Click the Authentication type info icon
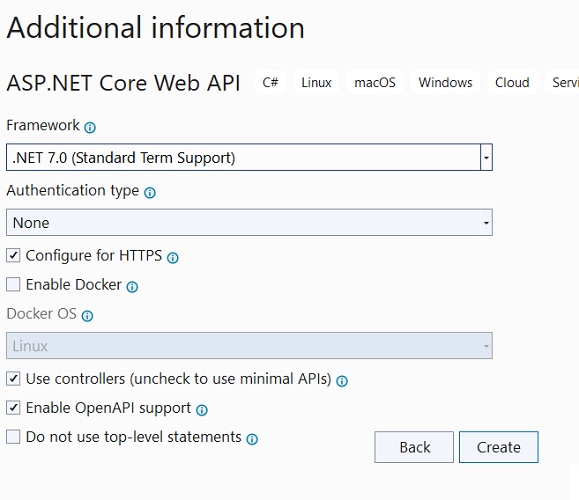This screenshot has height=500, width=579. tap(150, 192)
